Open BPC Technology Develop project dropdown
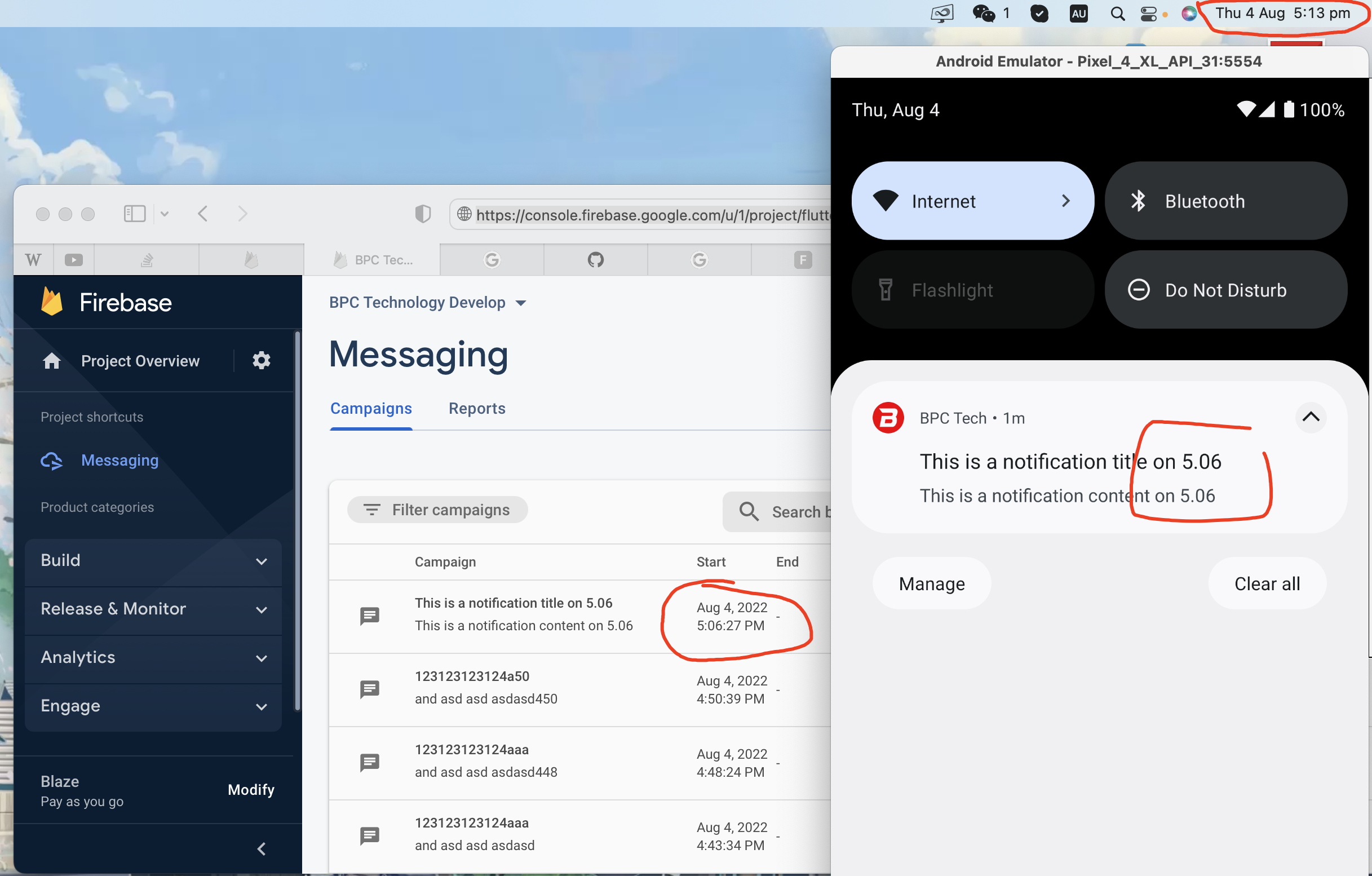 click(x=428, y=303)
